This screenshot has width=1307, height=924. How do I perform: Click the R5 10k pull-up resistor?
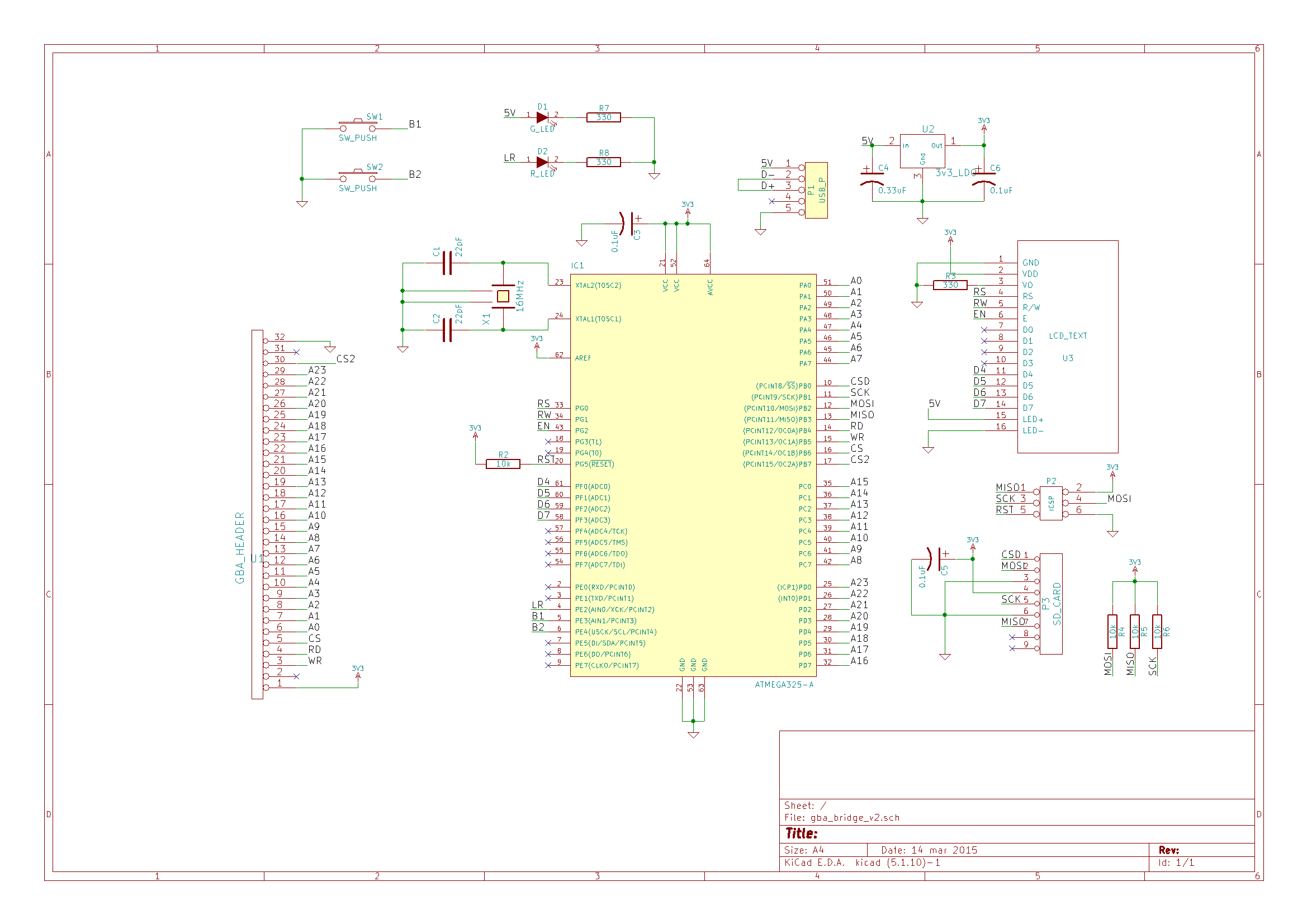1134,631
